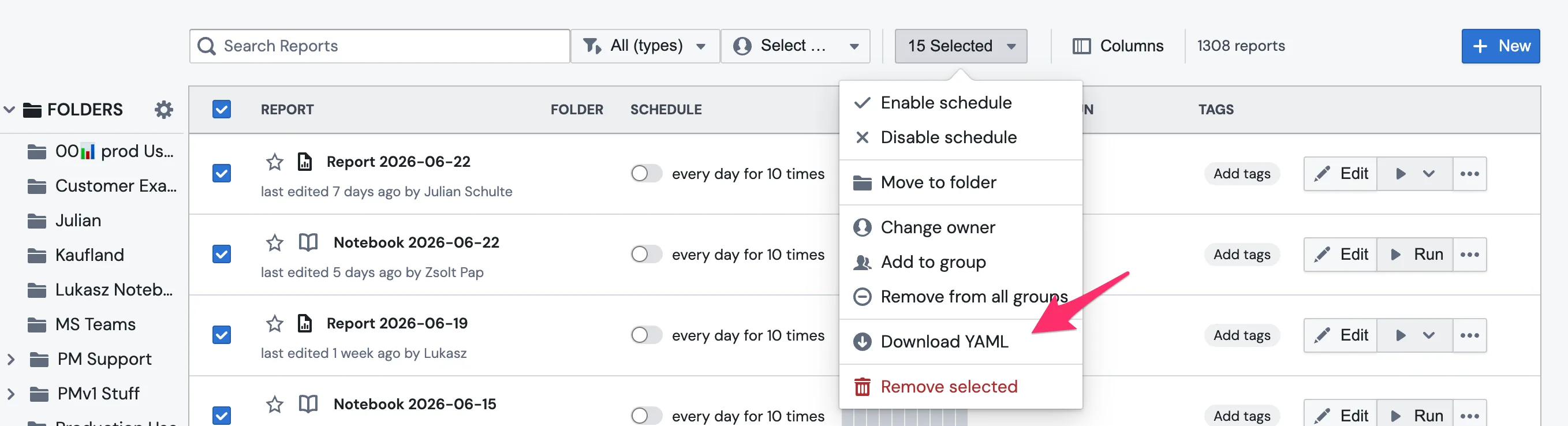Viewport: 1568px width, 426px height.
Task: Focus the Search Reports field
Action: (x=380, y=46)
